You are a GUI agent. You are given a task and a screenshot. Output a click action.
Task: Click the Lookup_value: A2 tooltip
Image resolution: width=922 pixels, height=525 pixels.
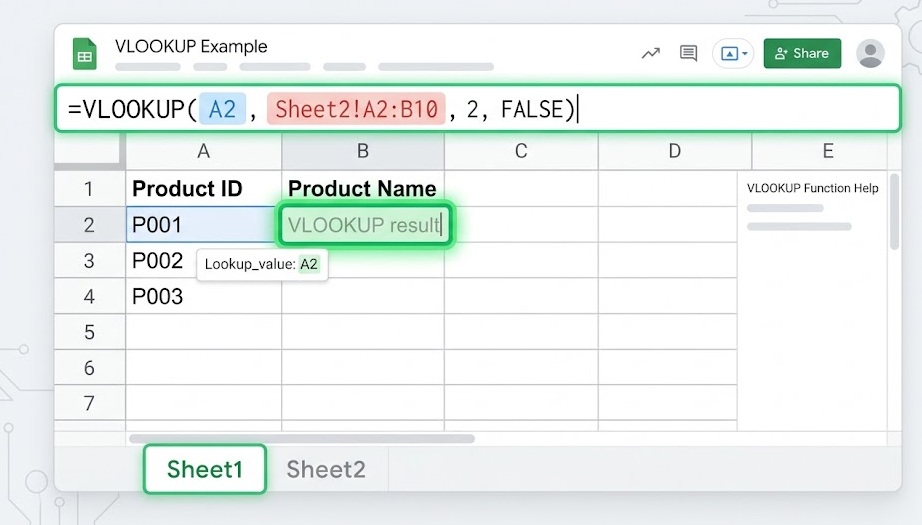coord(262,264)
